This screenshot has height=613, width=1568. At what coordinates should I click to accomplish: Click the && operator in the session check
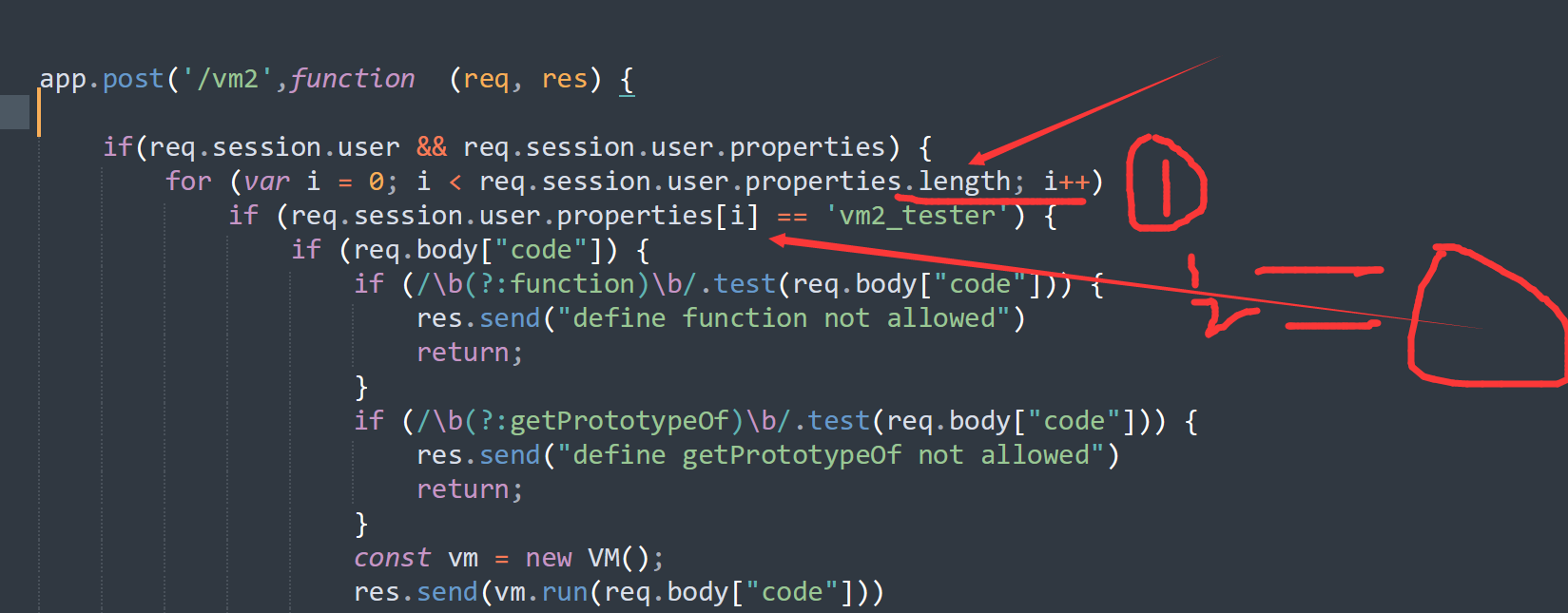pyautogui.click(x=432, y=147)
